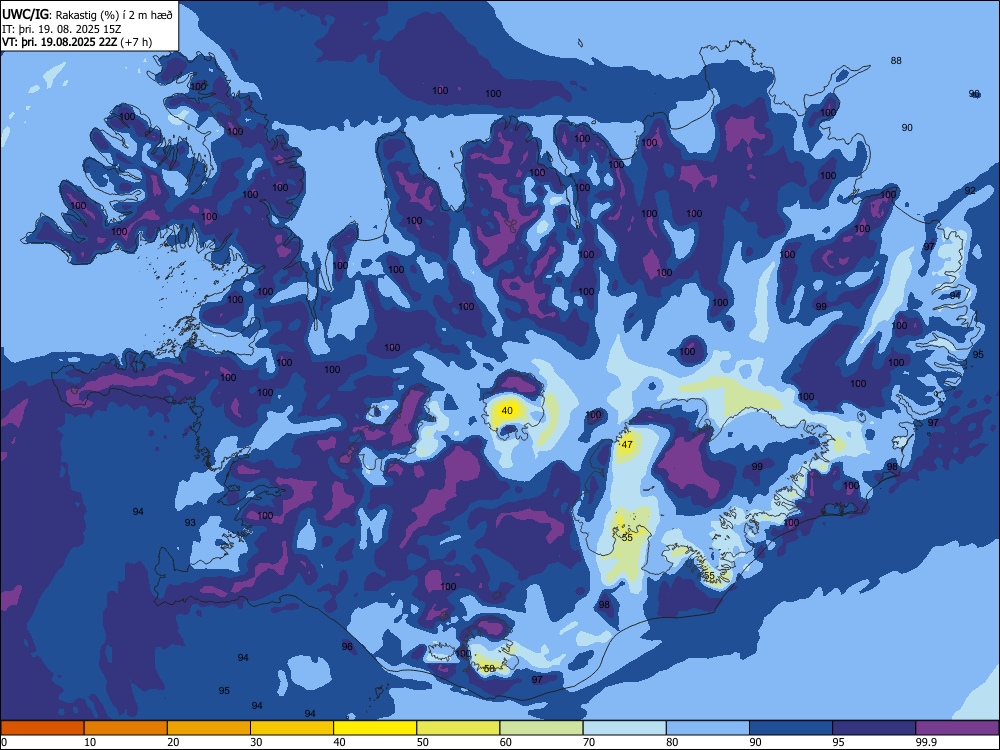The width and height of the screenshot is (1000, 750).
Task: Click the 99.9 label on the legend
Action: click(x=926, y=742)
